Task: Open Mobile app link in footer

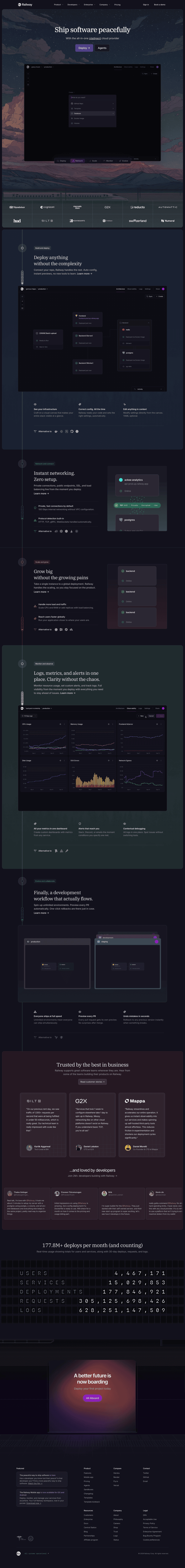Action: pyautogui.click(x=89, y=1477)
